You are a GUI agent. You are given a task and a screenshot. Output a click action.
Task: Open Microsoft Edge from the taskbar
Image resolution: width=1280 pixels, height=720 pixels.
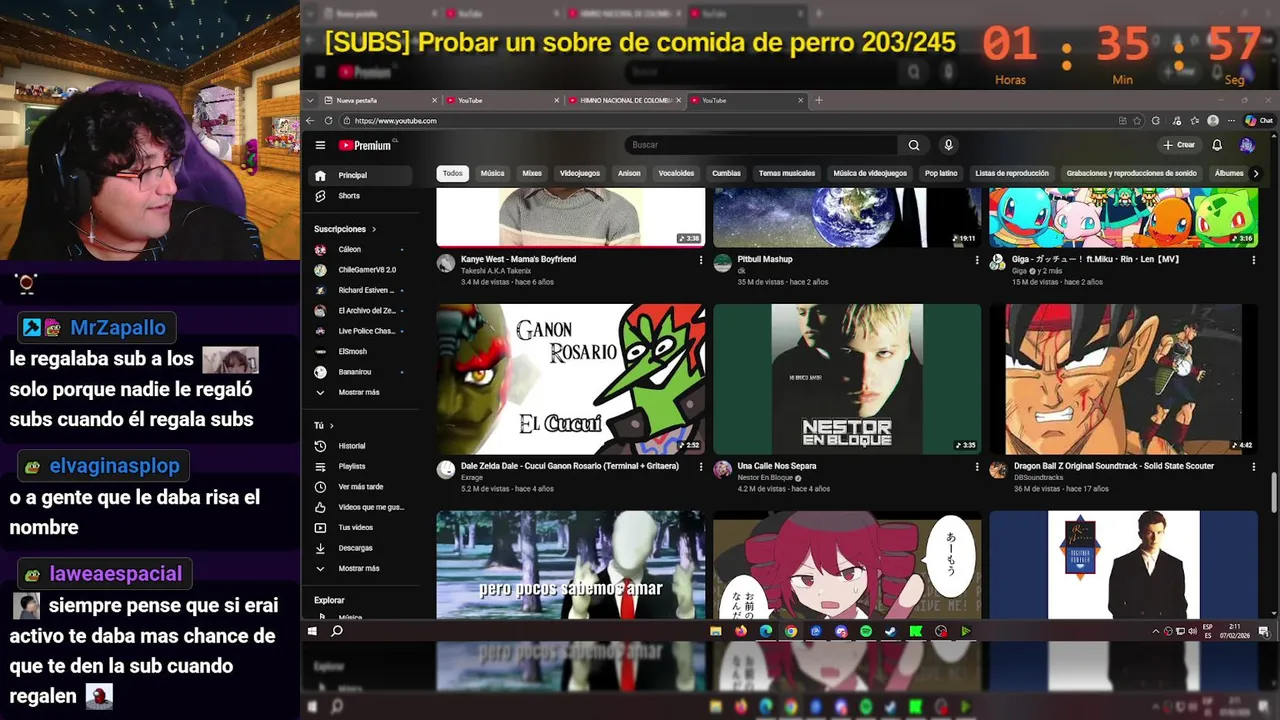point(765,631)
